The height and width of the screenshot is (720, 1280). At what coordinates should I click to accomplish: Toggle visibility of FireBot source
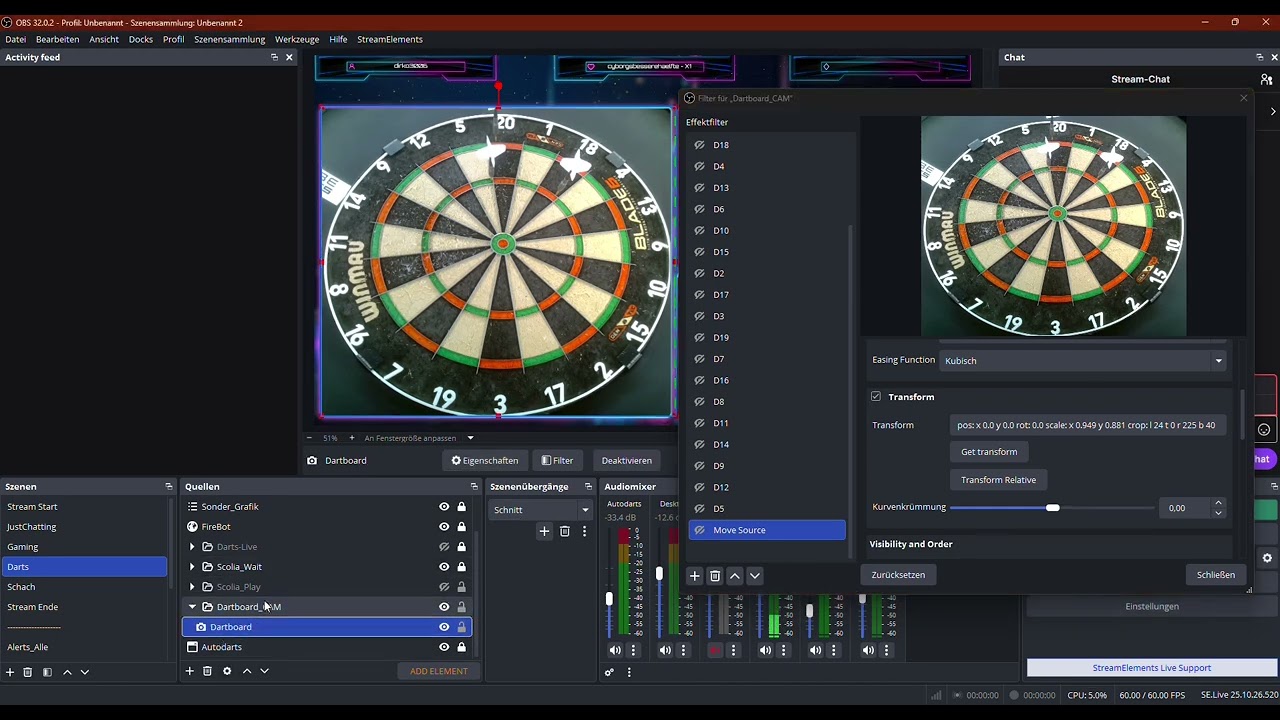[444, 527]
